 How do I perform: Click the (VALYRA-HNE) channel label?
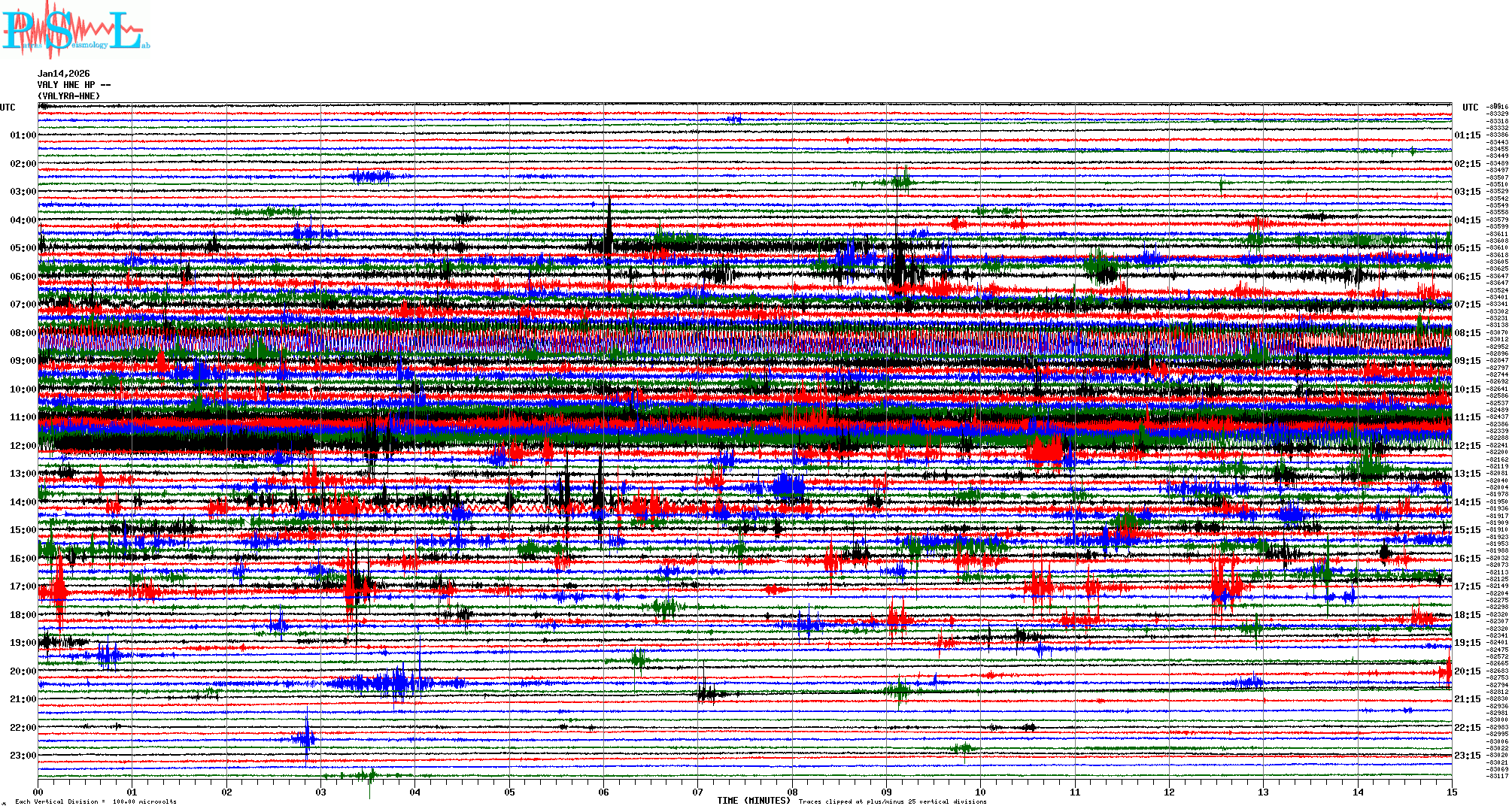click(68, 96)
